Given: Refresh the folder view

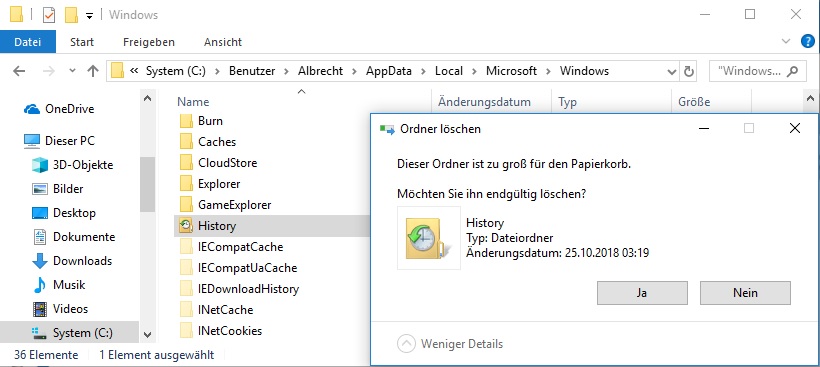Looking at the screenshot, I should 689,71.
